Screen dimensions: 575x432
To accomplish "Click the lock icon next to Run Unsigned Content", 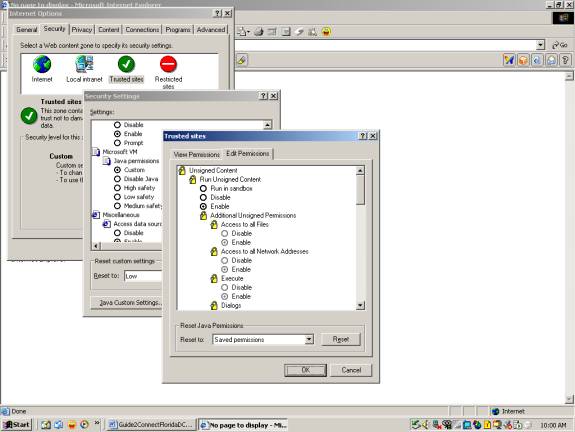I will coord(193,179).
